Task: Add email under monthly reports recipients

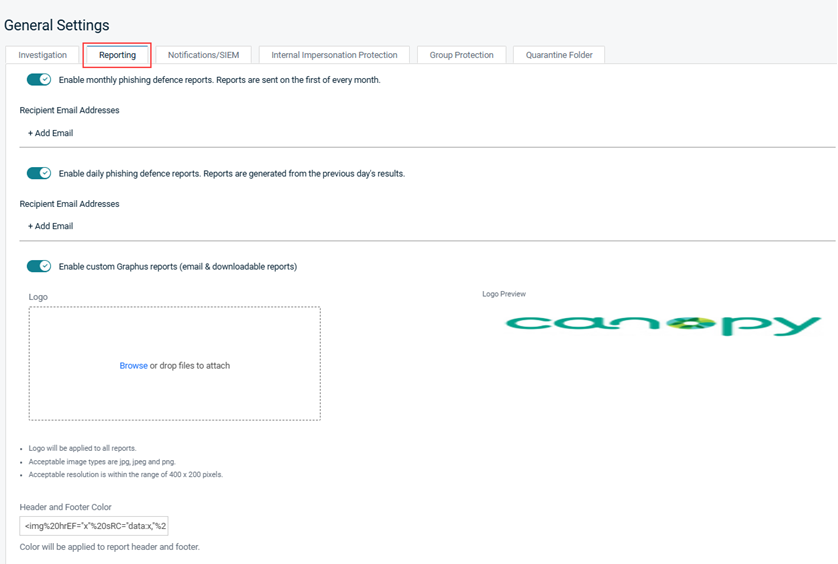Action: 51,133
